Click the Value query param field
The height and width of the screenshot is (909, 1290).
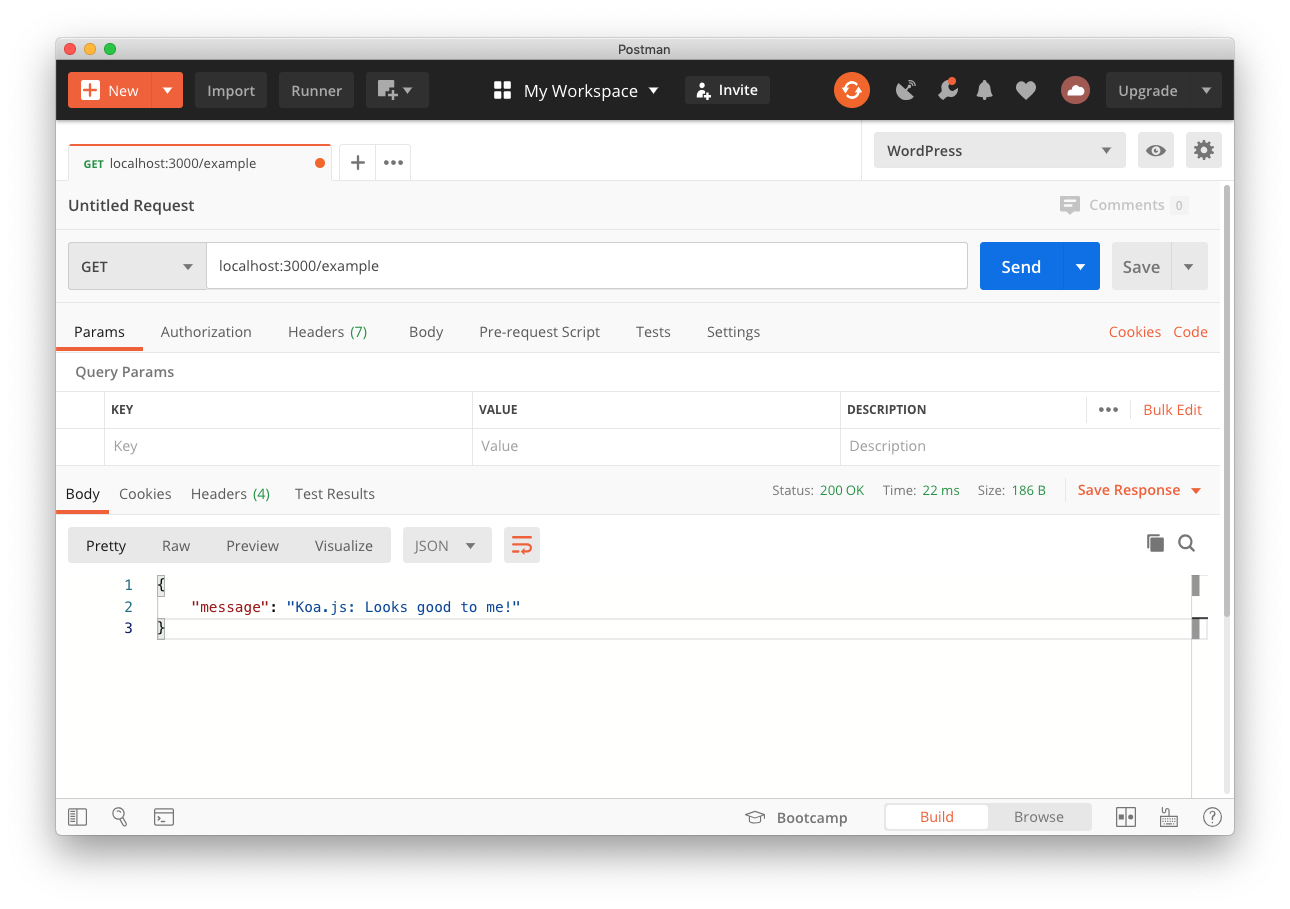point(656,446)
